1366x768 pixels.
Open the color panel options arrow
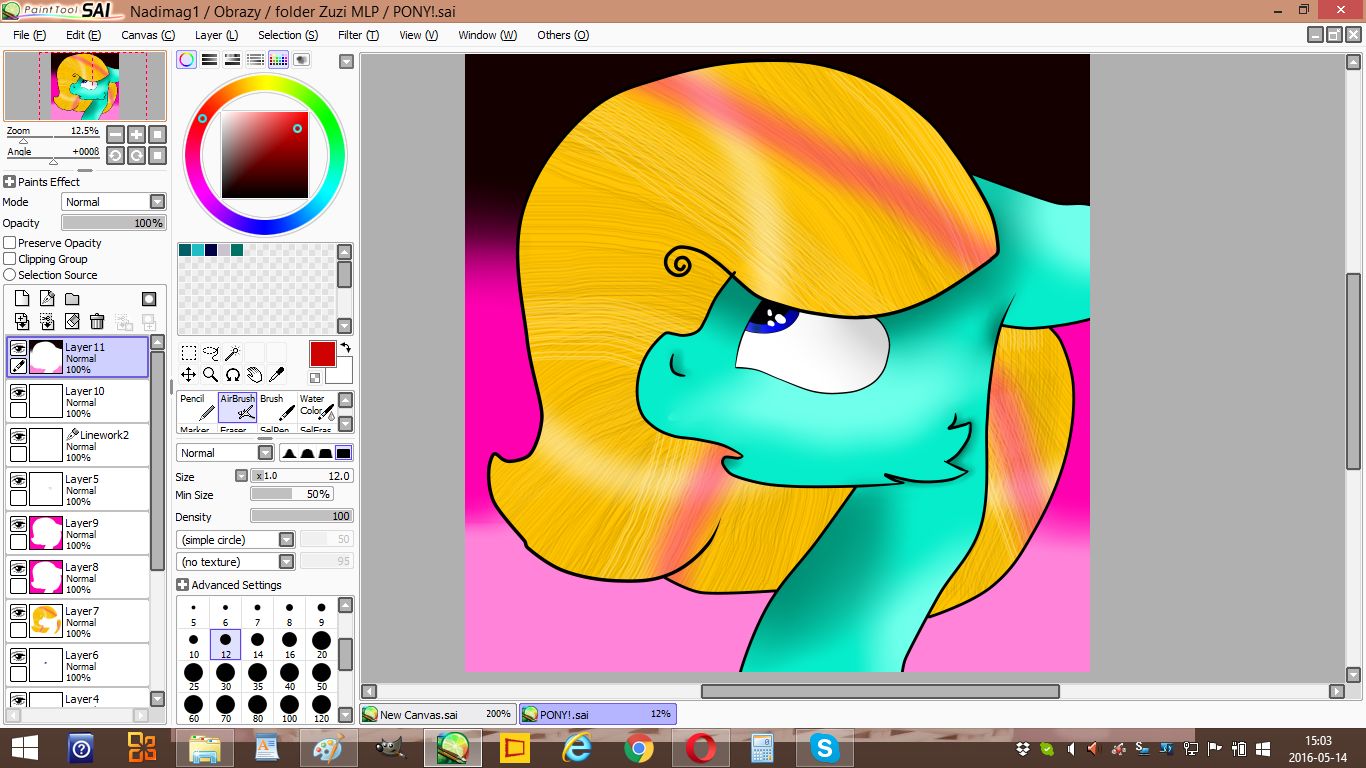[346, 61]
